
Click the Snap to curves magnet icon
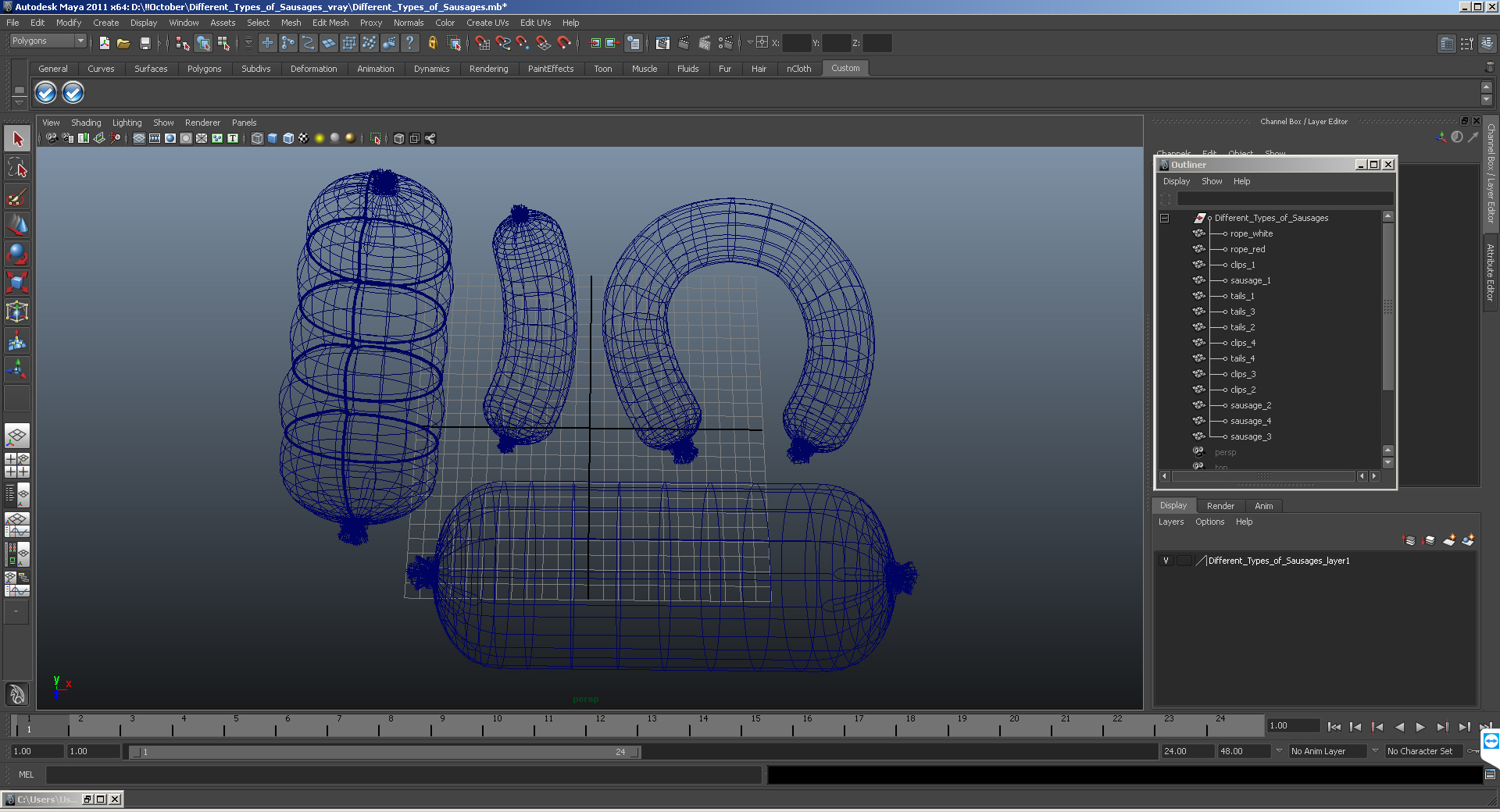pos(502,43)
